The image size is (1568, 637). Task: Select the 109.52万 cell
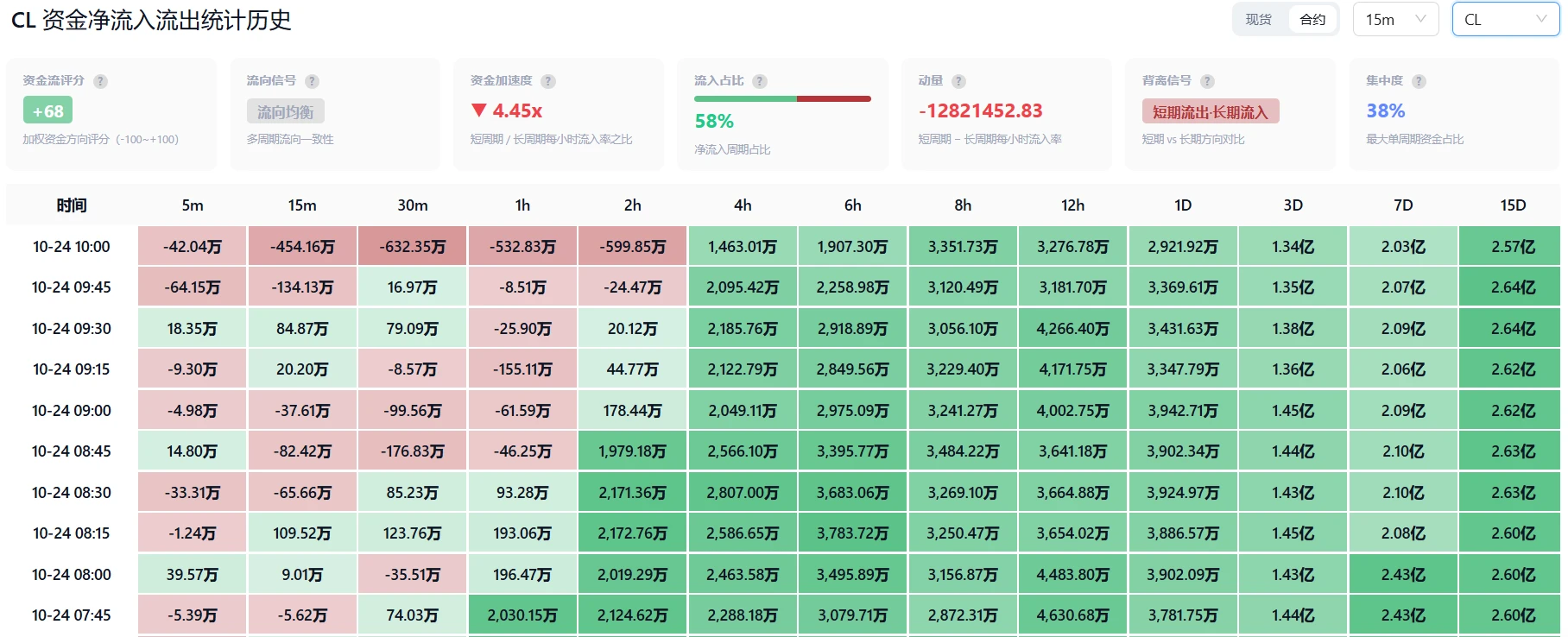(302, 533)
